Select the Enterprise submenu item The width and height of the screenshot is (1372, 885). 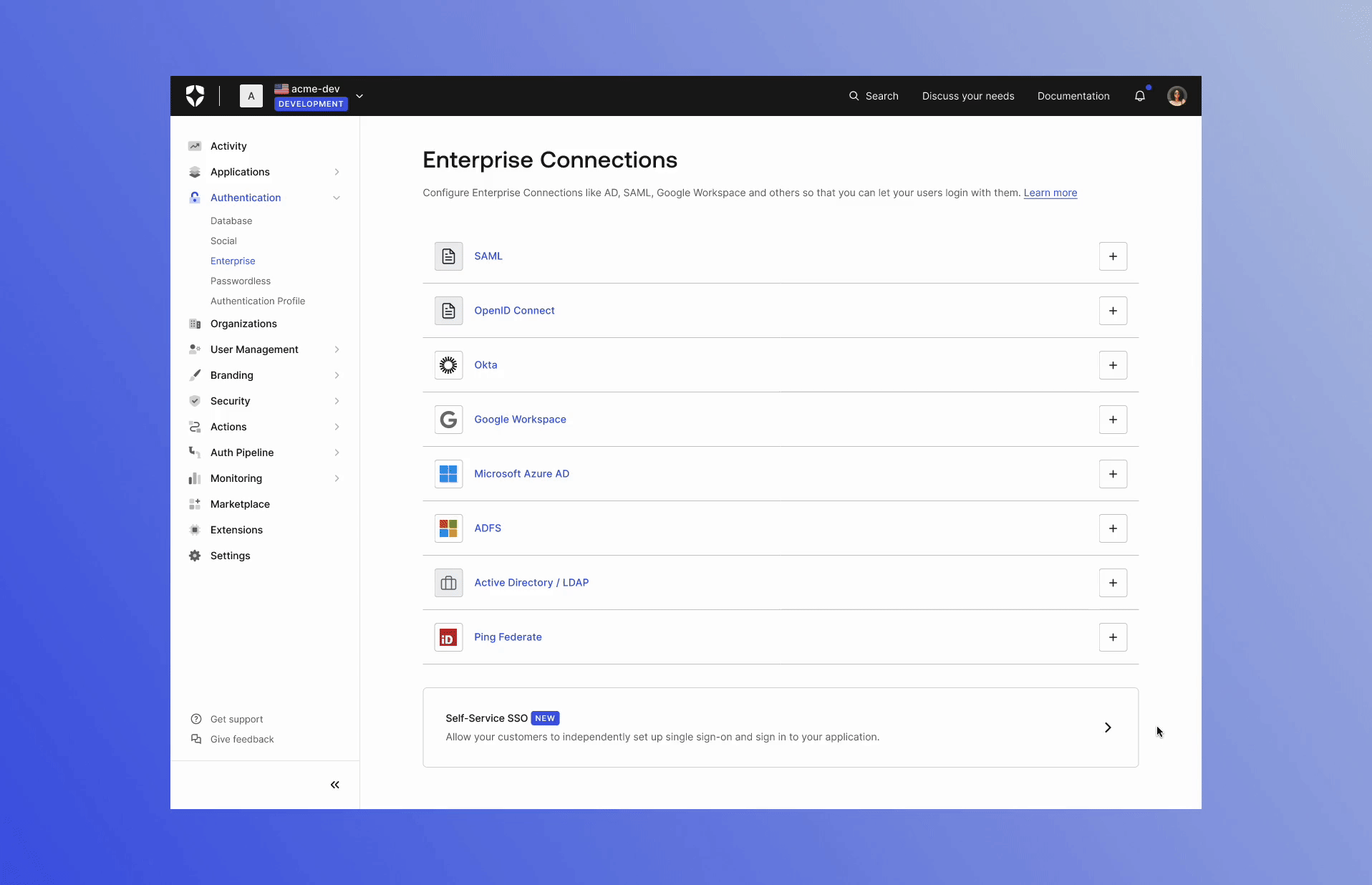(233, 261)
